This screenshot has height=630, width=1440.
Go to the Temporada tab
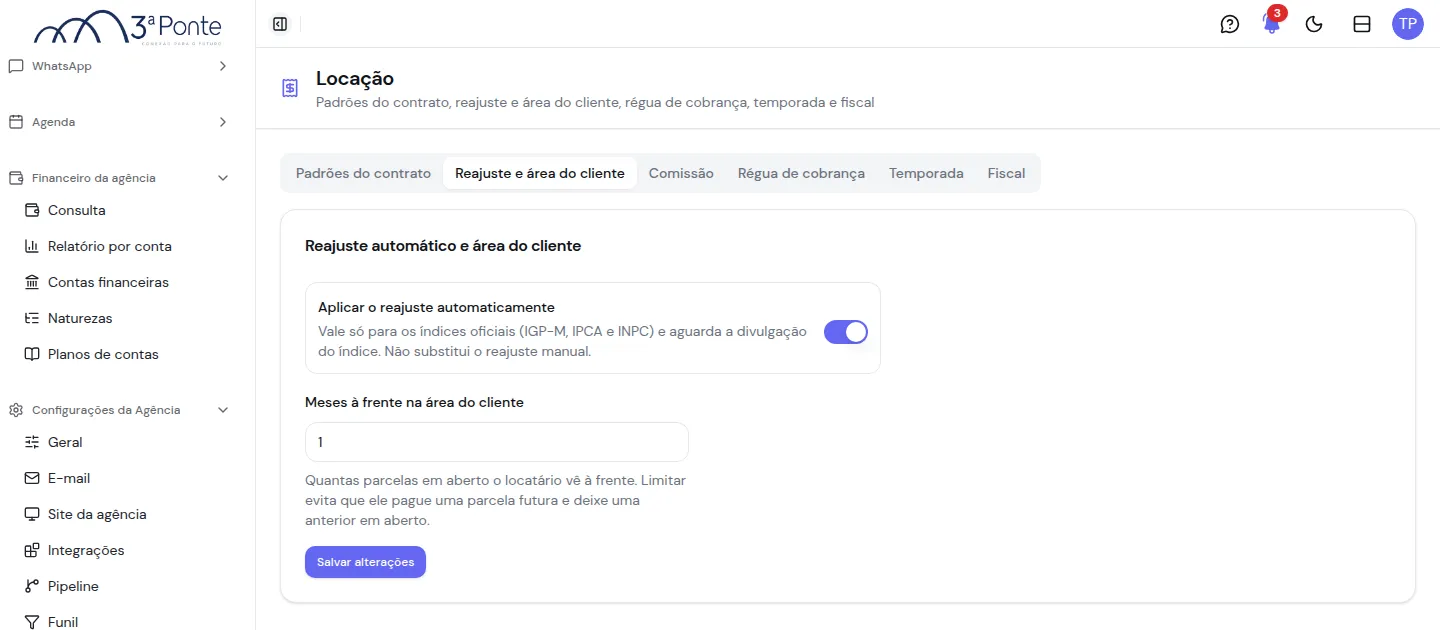tap(926, 173)
